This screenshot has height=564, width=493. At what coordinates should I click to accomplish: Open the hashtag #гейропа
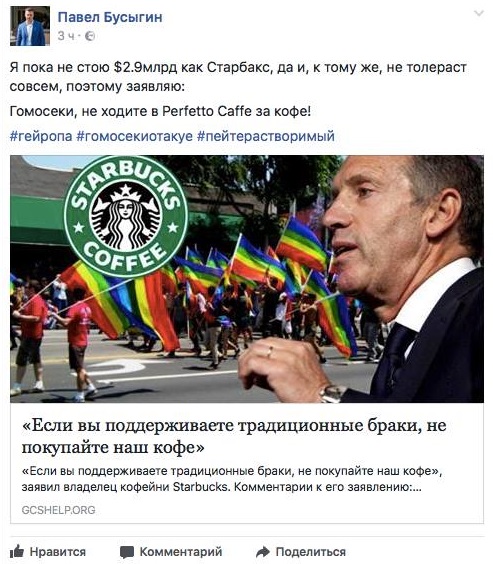41,136
